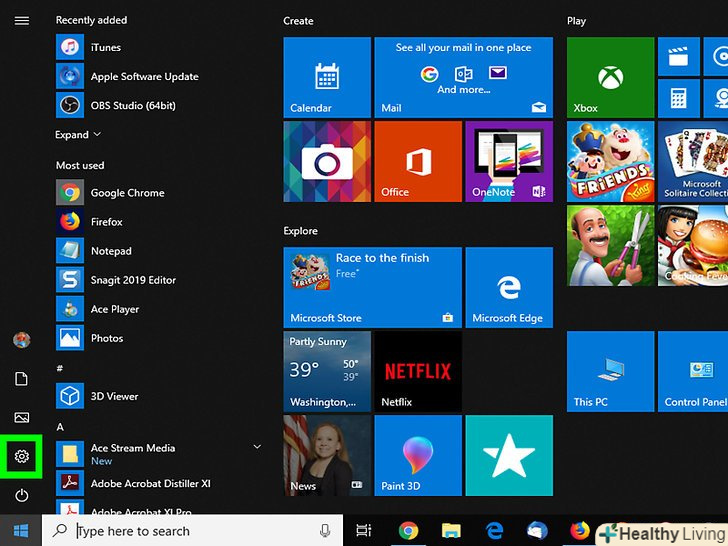The width and height of the screenshot is (728, 546).
Task: Open Google Chrome from Most used
Action: (127, 193)
